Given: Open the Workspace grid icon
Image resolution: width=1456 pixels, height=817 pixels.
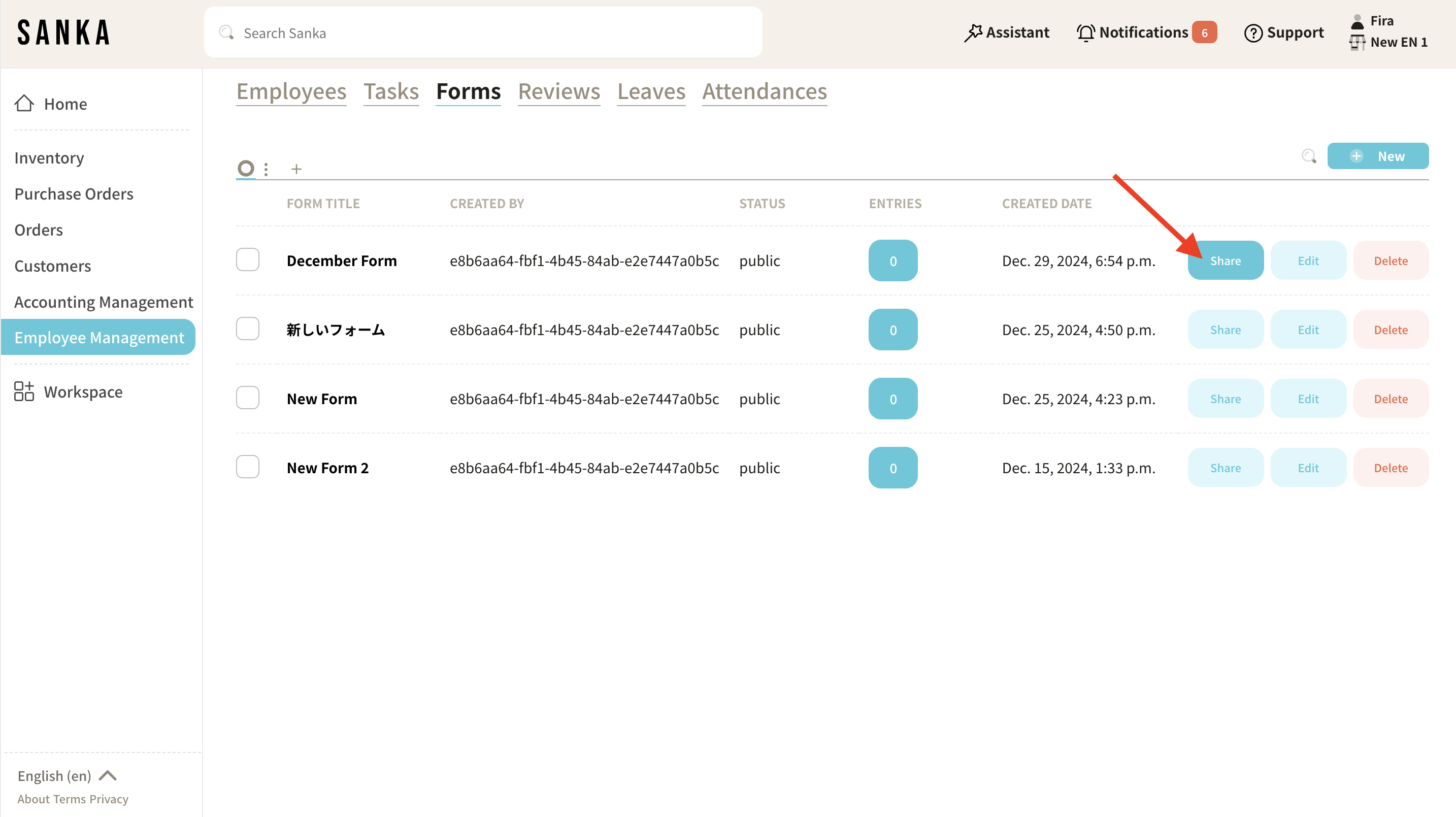Looking at the screenshot, I should [24, 391].
